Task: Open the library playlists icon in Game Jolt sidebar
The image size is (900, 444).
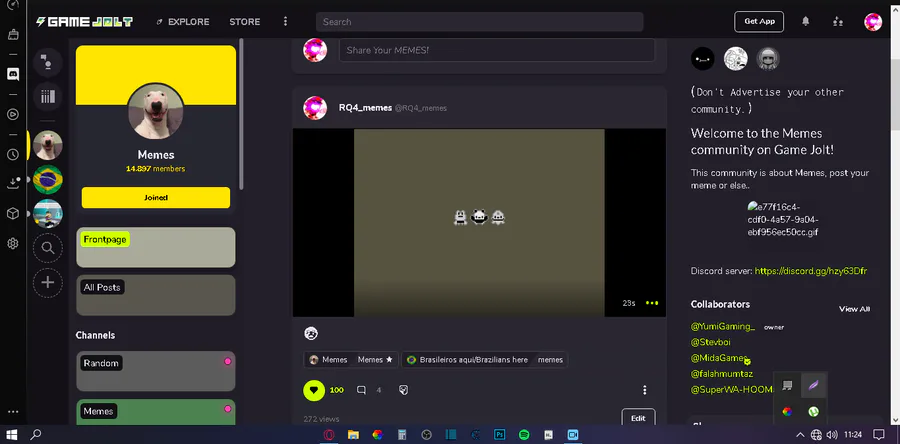Action: 48,96
